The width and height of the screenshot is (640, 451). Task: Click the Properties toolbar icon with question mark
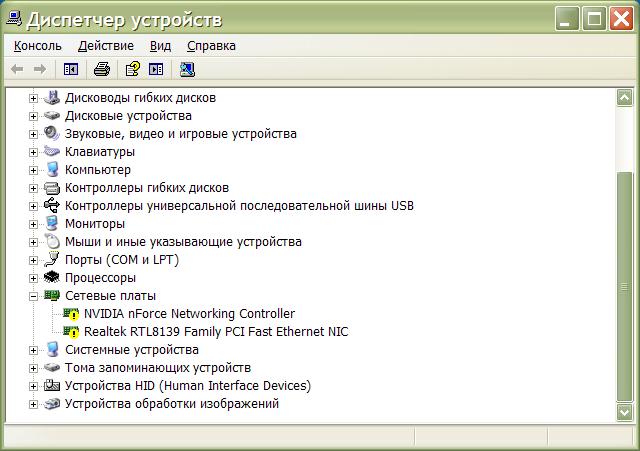point(131,69)
